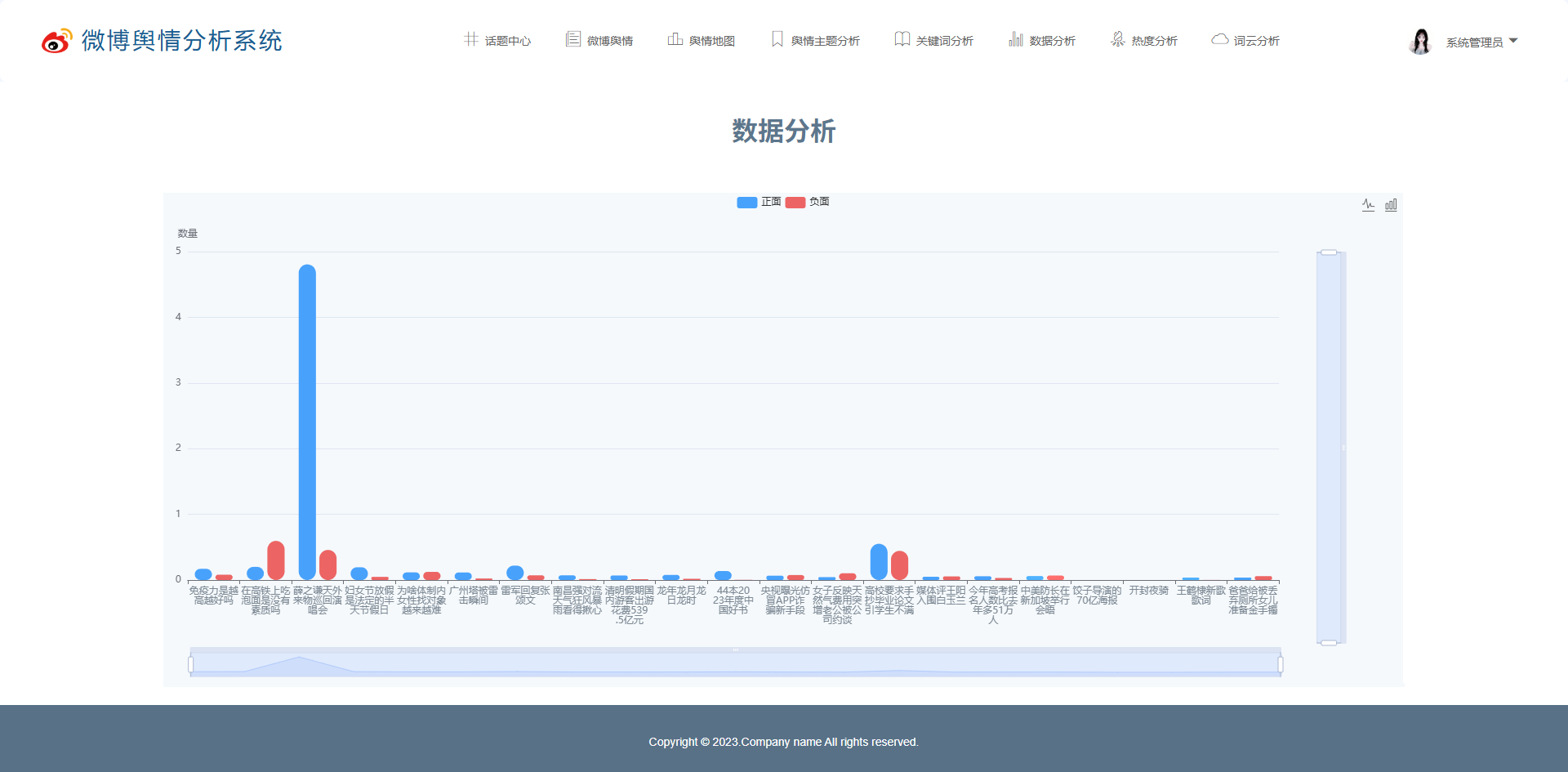This screenshot has height=772, width=1568.
Task: Click the 话题中心 grid icon
Action: click(471, 39)
